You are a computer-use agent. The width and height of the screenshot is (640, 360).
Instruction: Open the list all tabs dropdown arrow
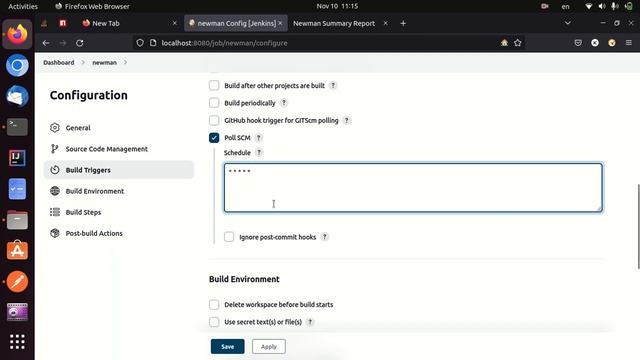[568, 23]
